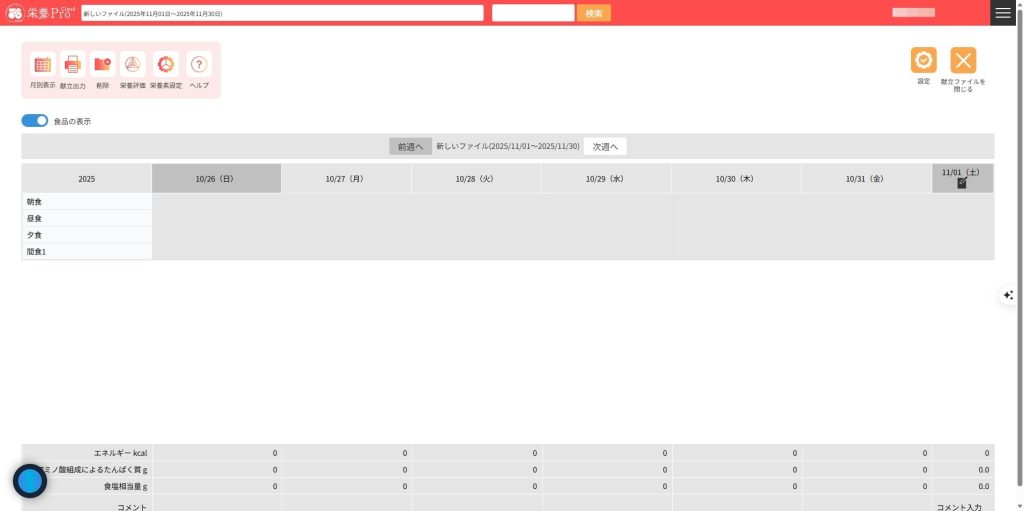Open the ヘルプ question mark icon

click(x=199, y=65)
